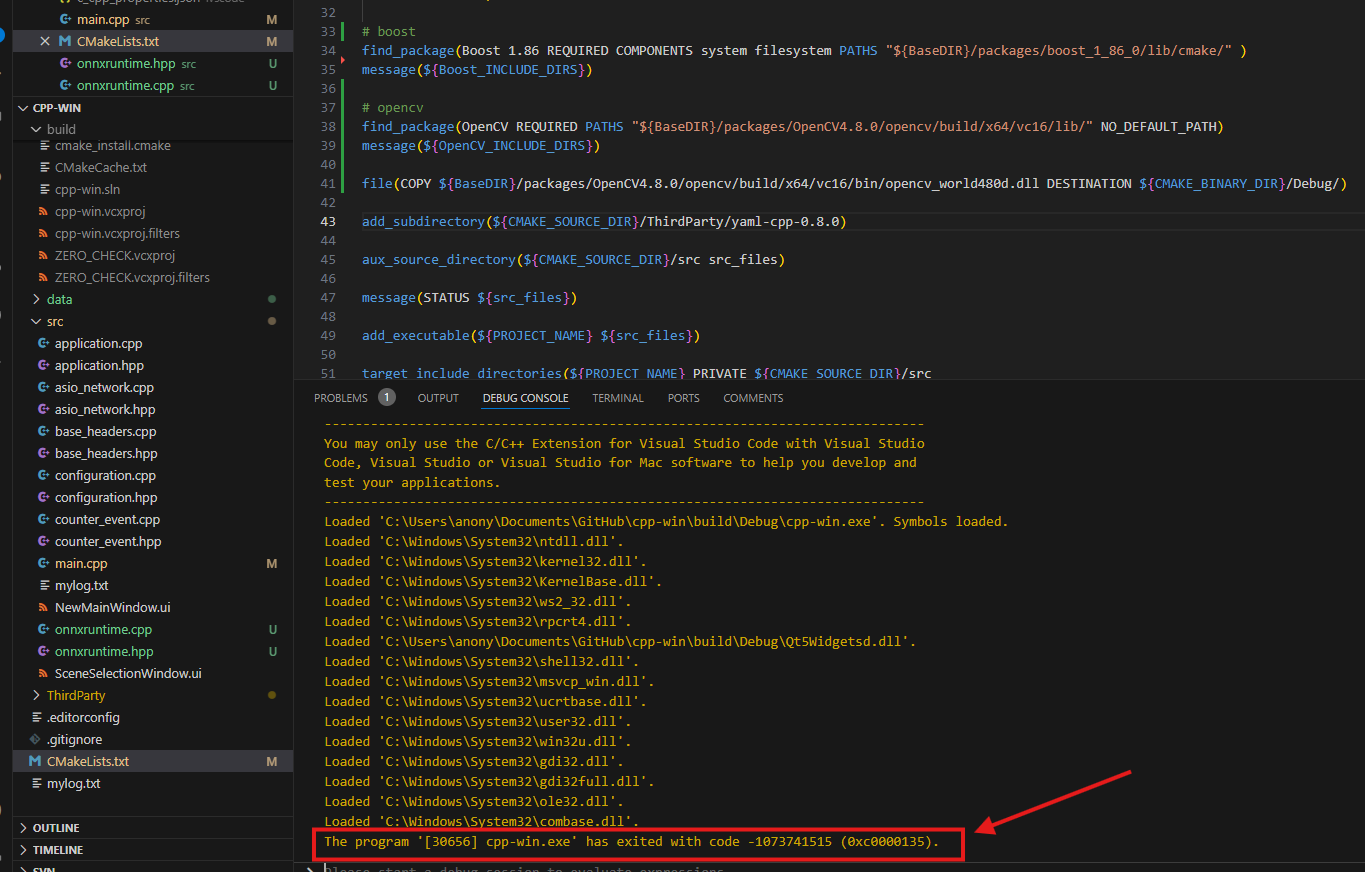Collapse the CPP-WIN explorer section

[23, 108]
